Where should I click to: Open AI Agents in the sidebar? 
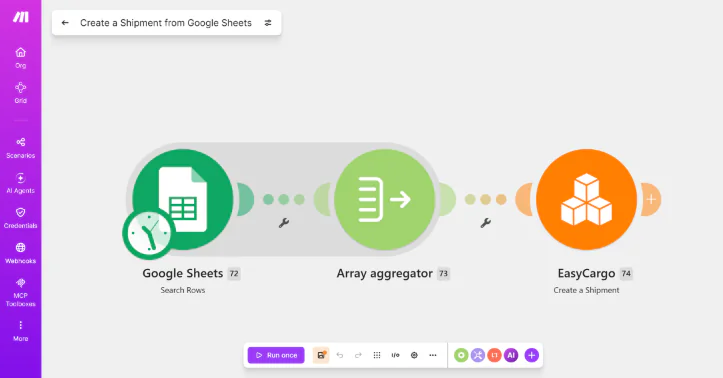(x=20, y=183)
